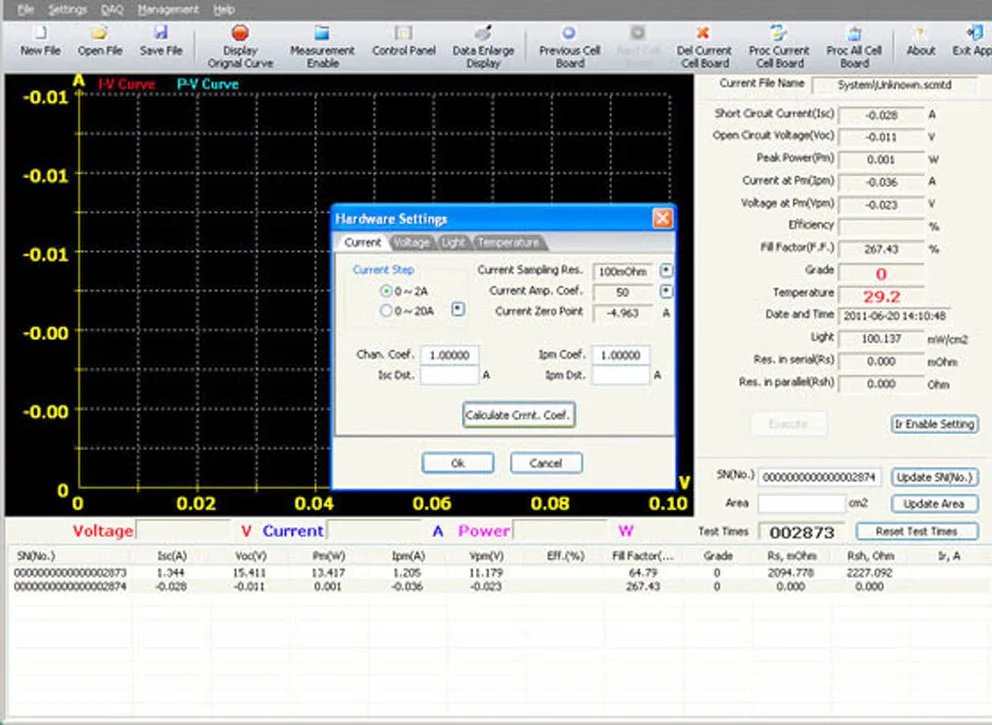Image resolution: width=992 pixels, height=725 pixels.
Task: Open a file with Open File icon
Action: pyautogui.click(x=100, y=35)
